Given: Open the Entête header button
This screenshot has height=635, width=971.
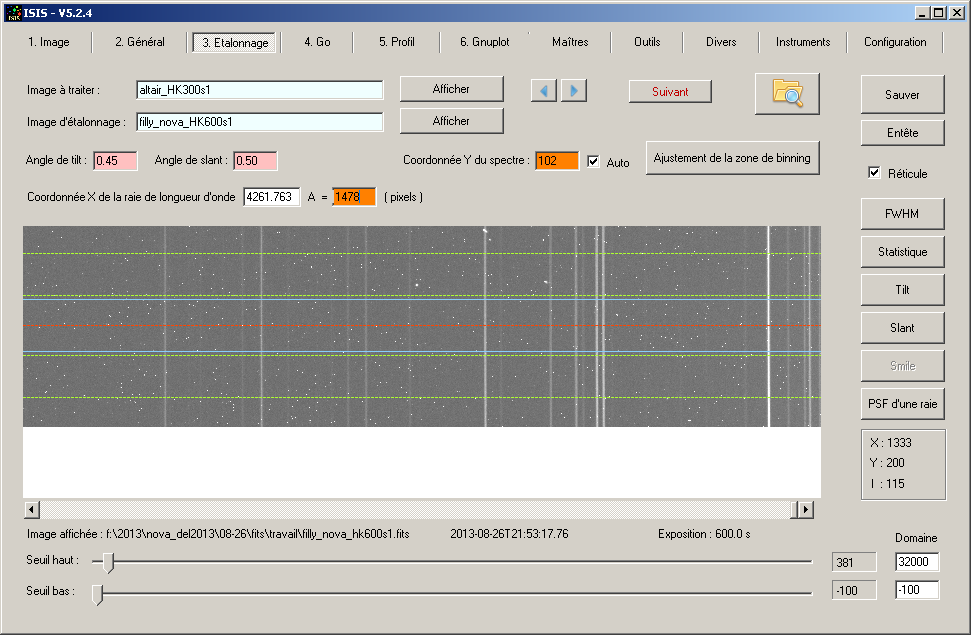Looking at the screenshot, I should 902,133.
